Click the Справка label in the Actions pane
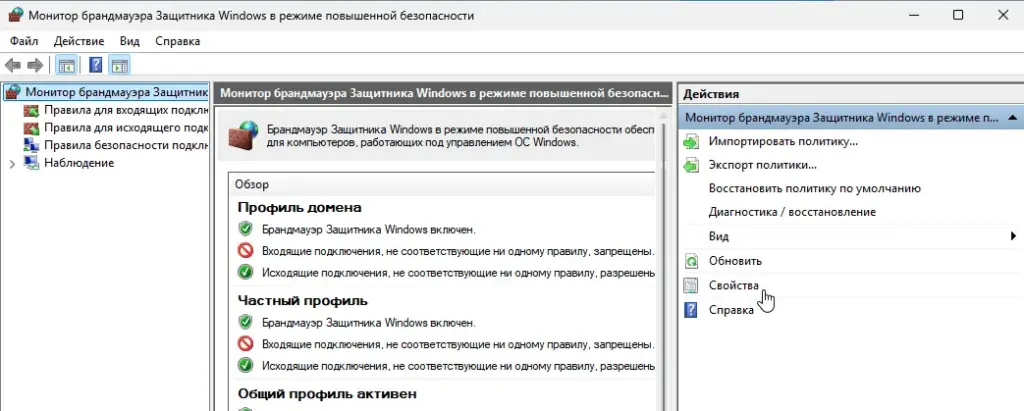The width and height of the screenshot is (1024, 411). (x=731, y=310)
